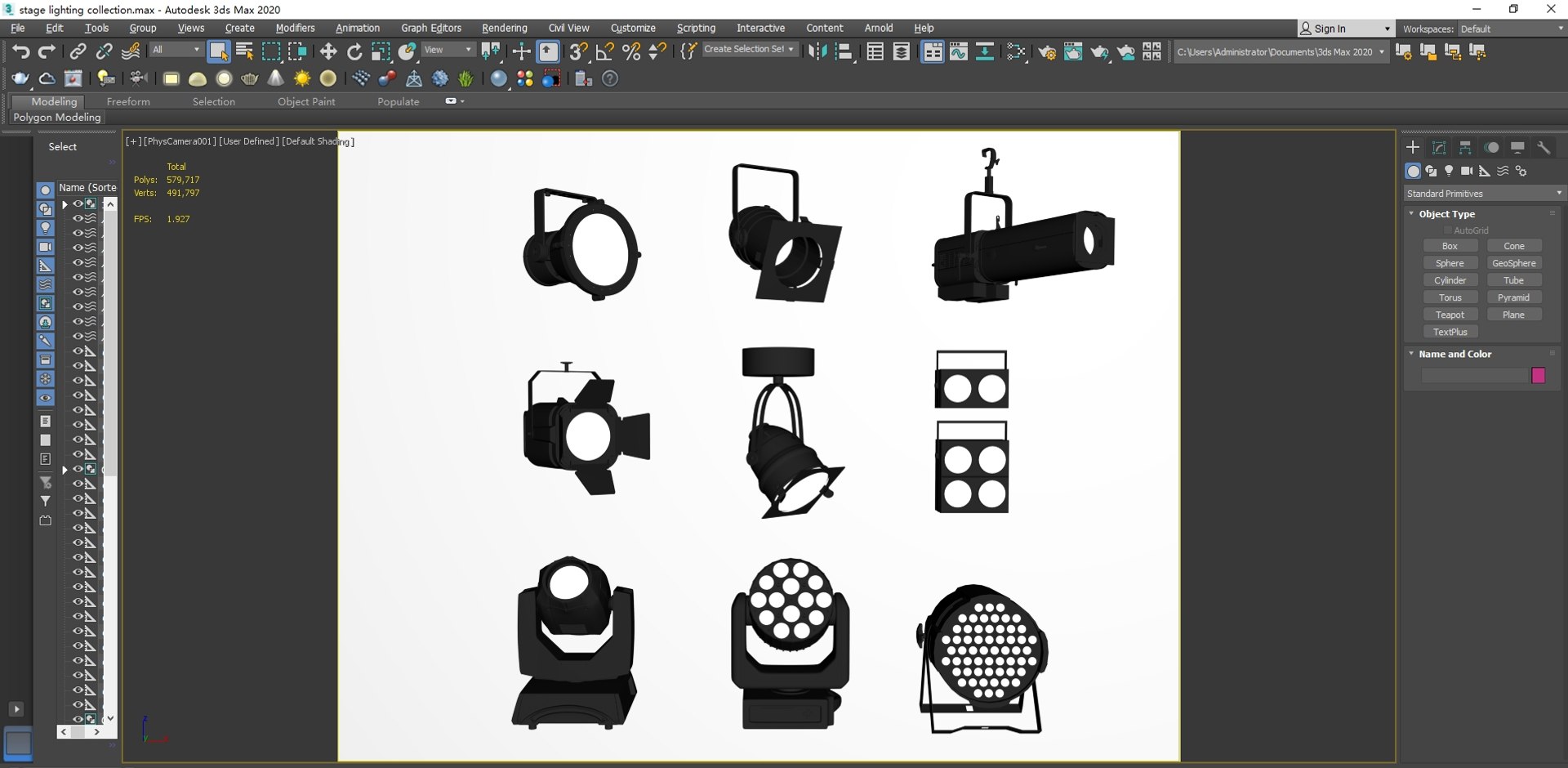The height and width of the screenshot is (768, 1568).
Task: Open the Sign In dropdown
Action: 1345,29
